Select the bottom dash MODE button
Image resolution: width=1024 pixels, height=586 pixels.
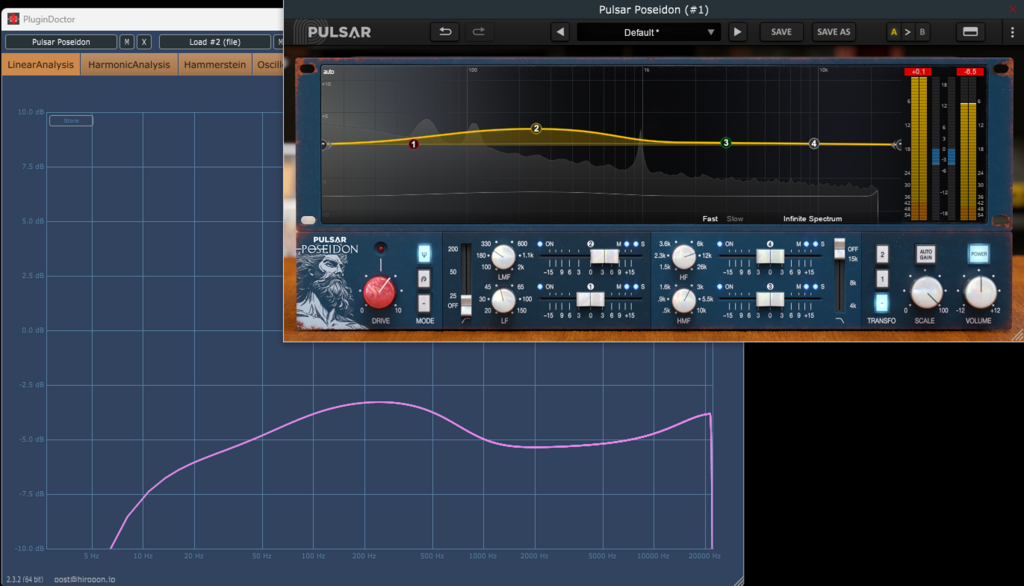pos(424,303)
